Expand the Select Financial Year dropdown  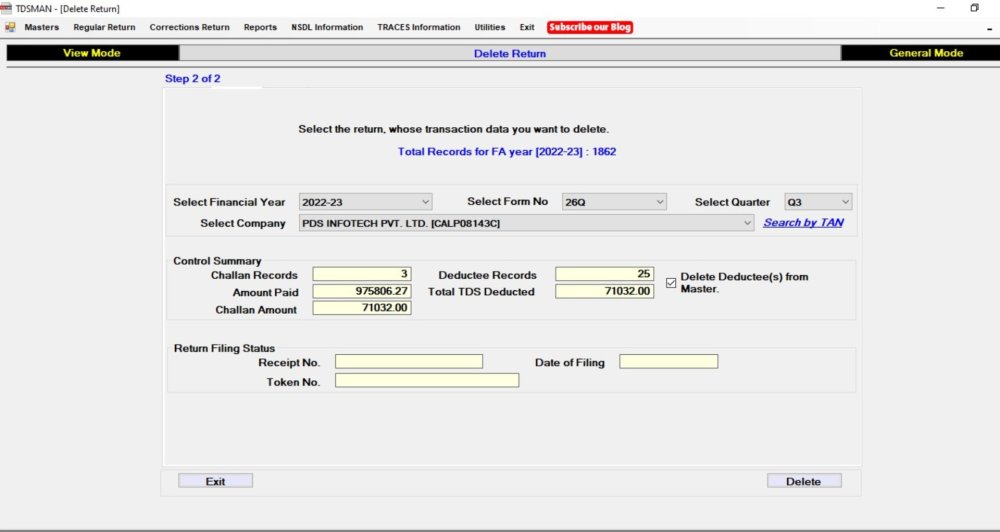tap(426, 202)
